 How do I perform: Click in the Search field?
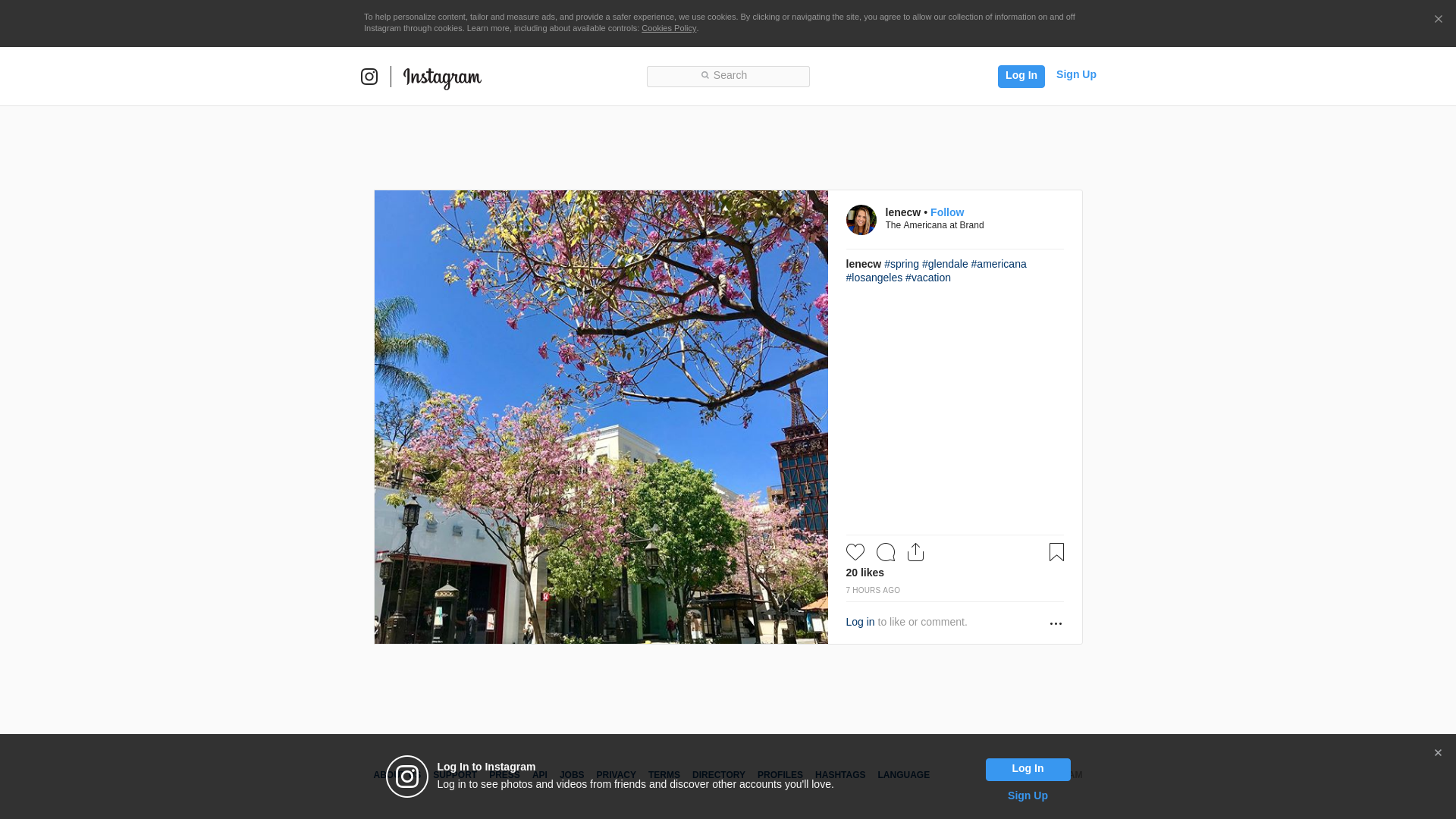(x=728, y=76)
